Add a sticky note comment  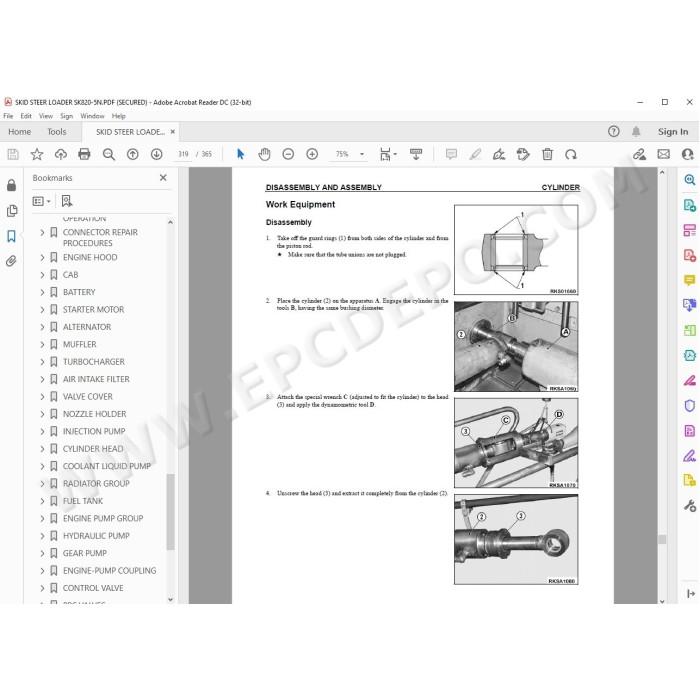click(451, 154)
